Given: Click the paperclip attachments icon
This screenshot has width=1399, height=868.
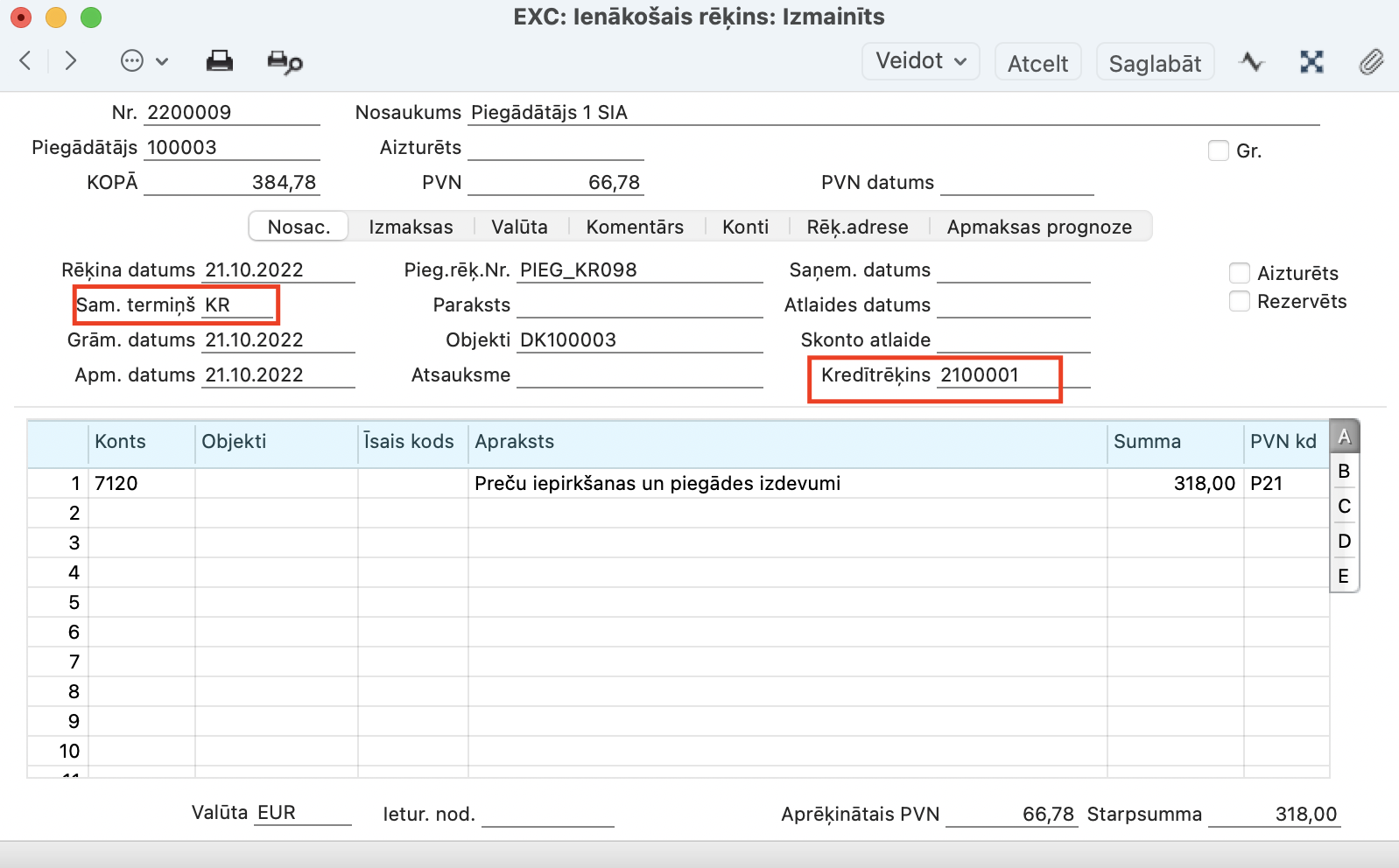Looking at the screenshot, I should click(1371, 62).
